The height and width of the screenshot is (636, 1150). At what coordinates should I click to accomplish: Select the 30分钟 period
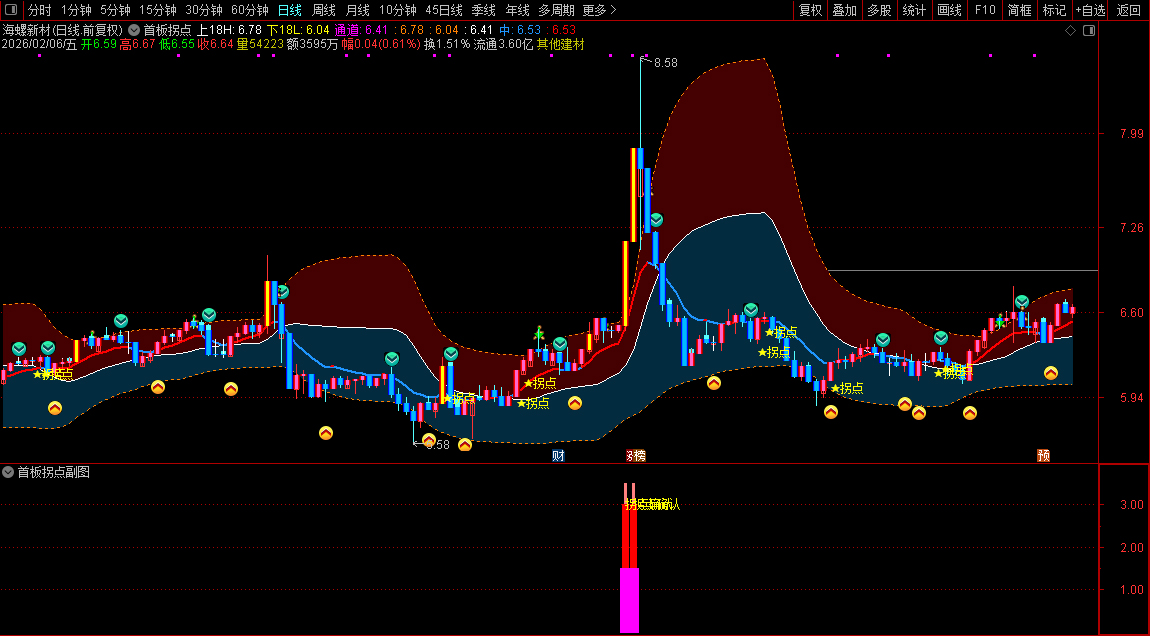(204, 10)
